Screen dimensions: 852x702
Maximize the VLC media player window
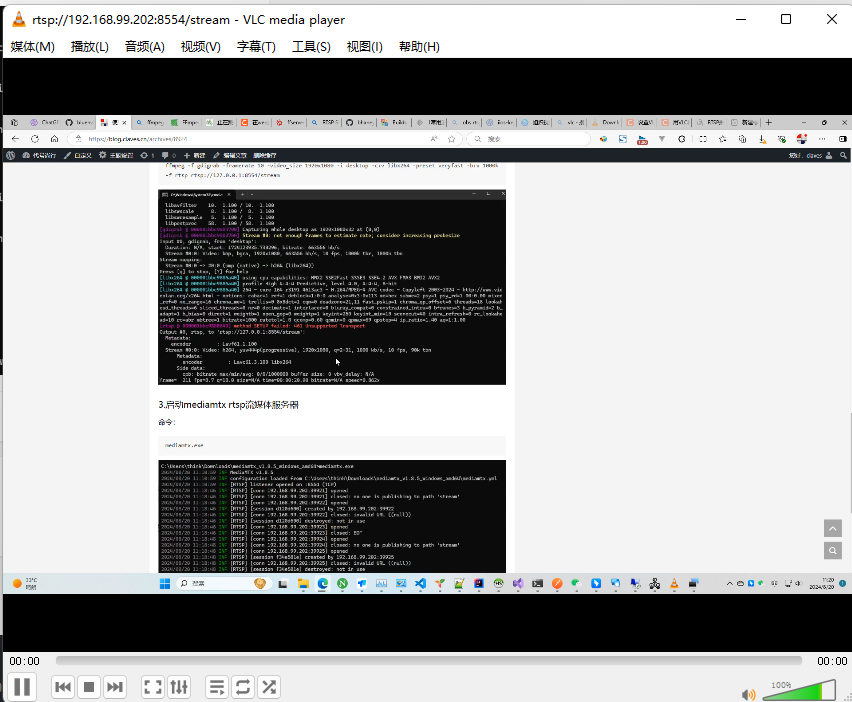[x=786, y=20]
